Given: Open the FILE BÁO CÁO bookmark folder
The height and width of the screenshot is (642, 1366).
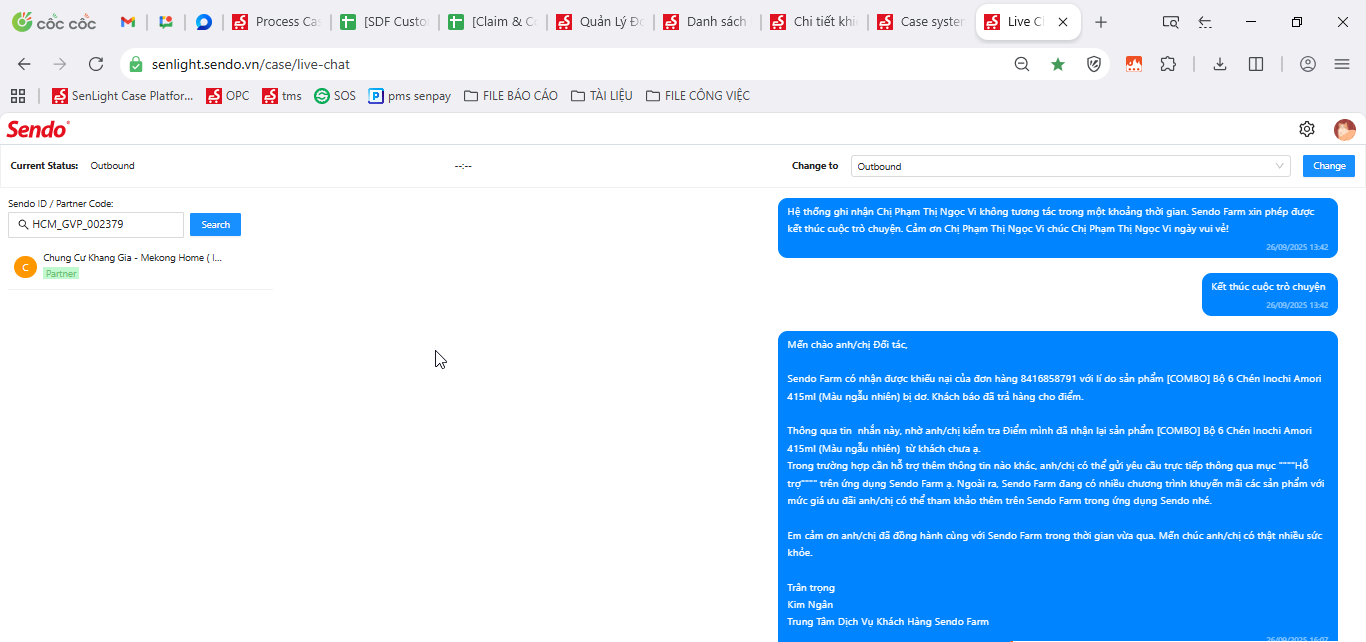Looking at the screenshot, I should point(511,96).
